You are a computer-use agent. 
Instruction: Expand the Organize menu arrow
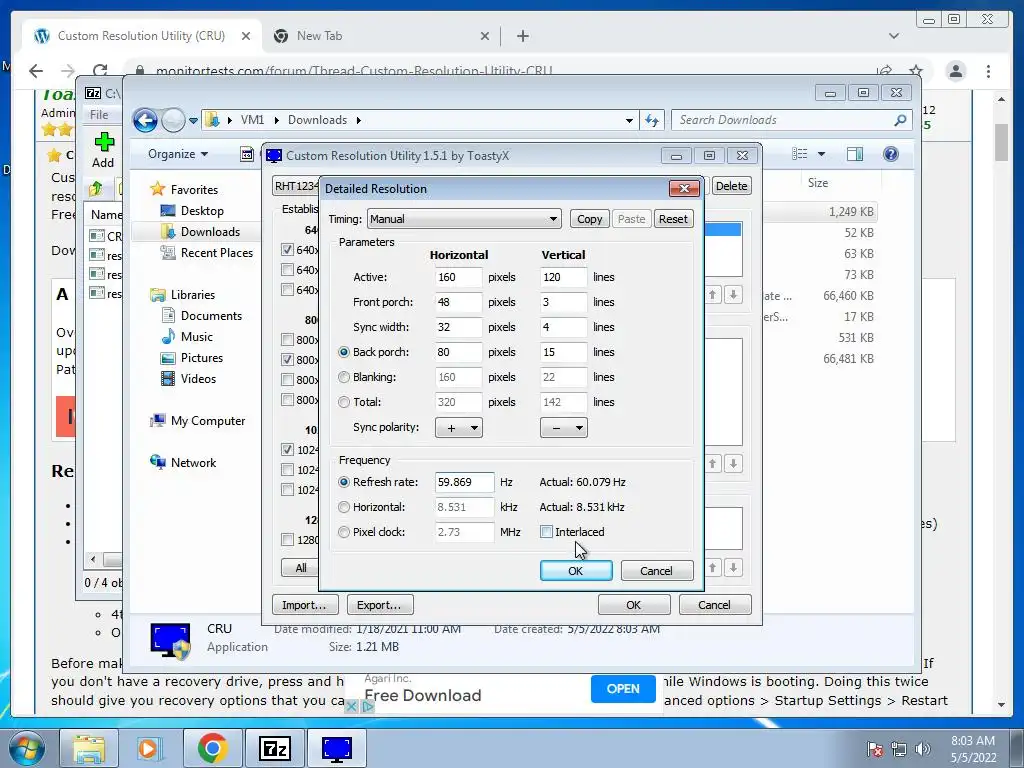coord(204,154)
